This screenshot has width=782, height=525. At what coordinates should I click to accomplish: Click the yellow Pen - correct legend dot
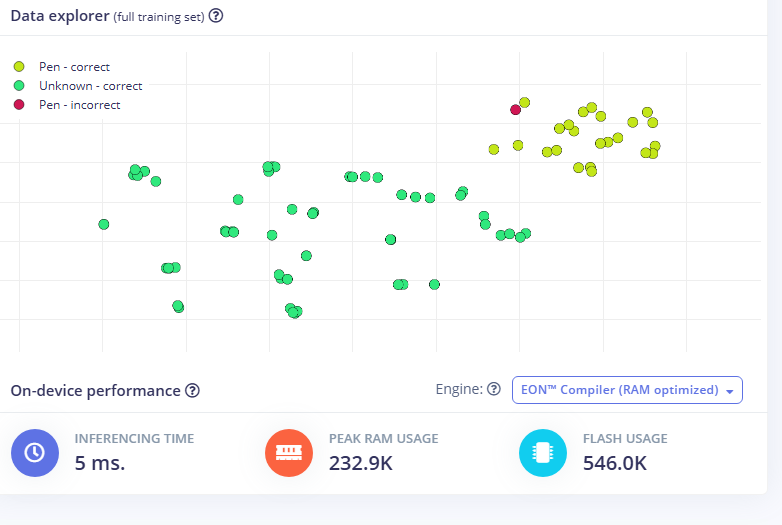pos(19,67)
